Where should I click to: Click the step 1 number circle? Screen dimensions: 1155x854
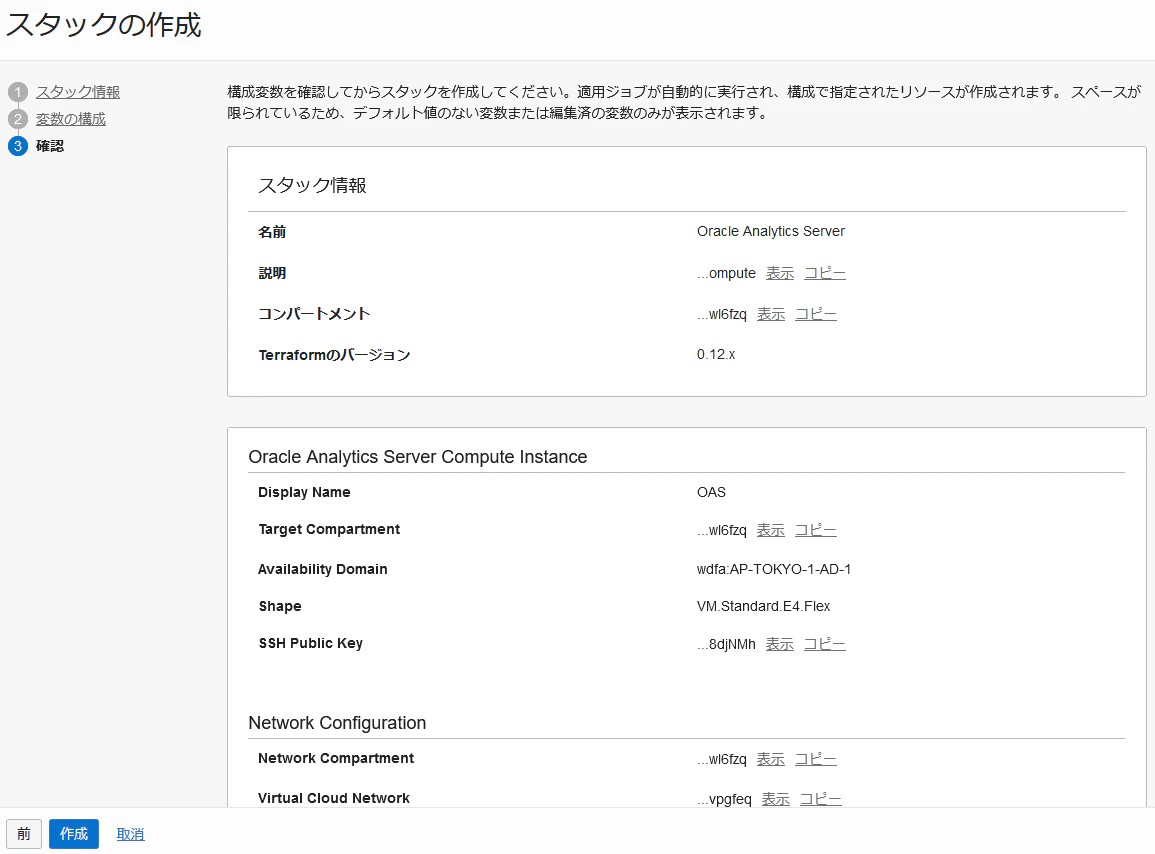click(x=18, y=92)
